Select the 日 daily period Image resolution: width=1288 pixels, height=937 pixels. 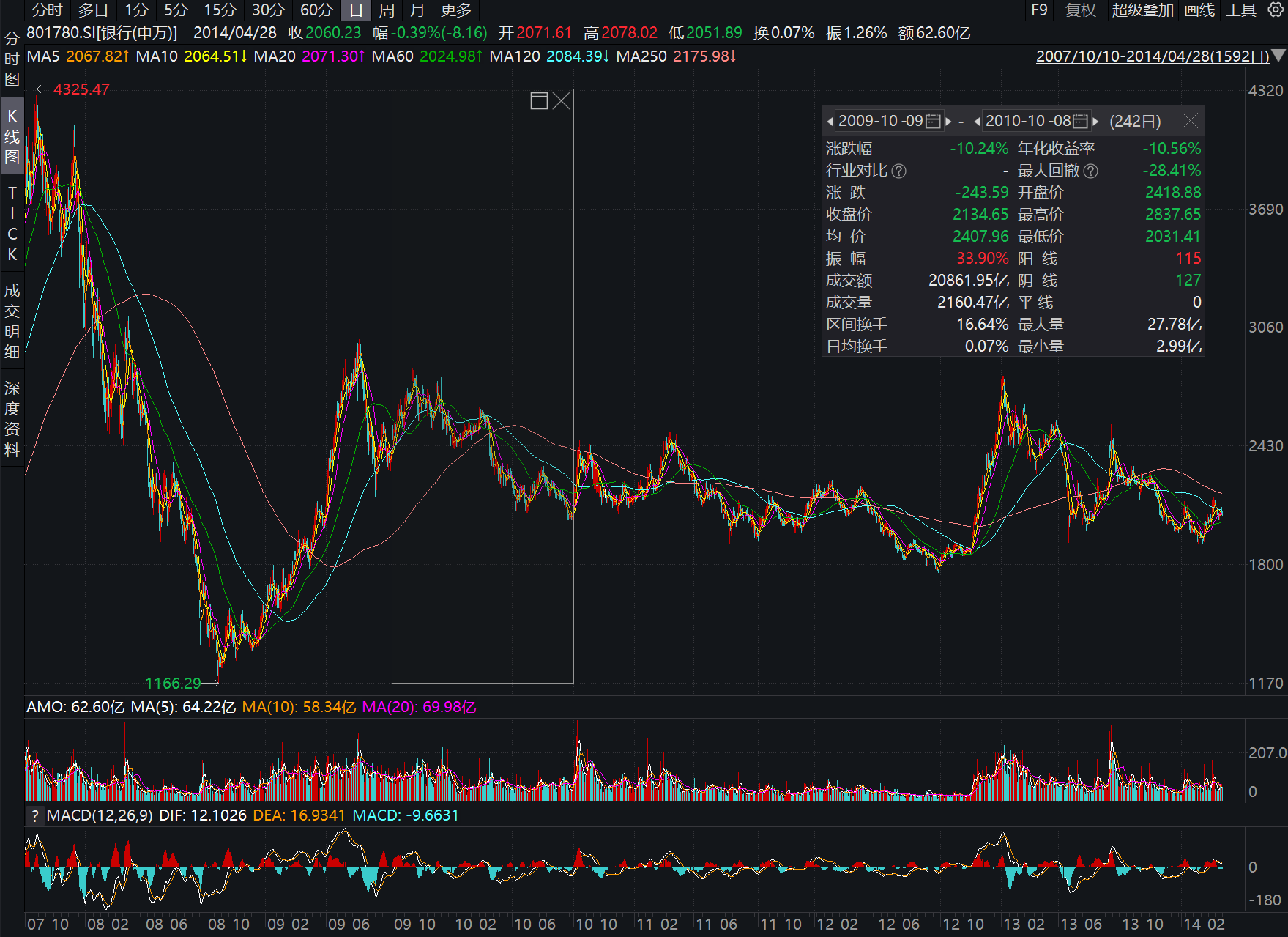click(x=356, y=10)
